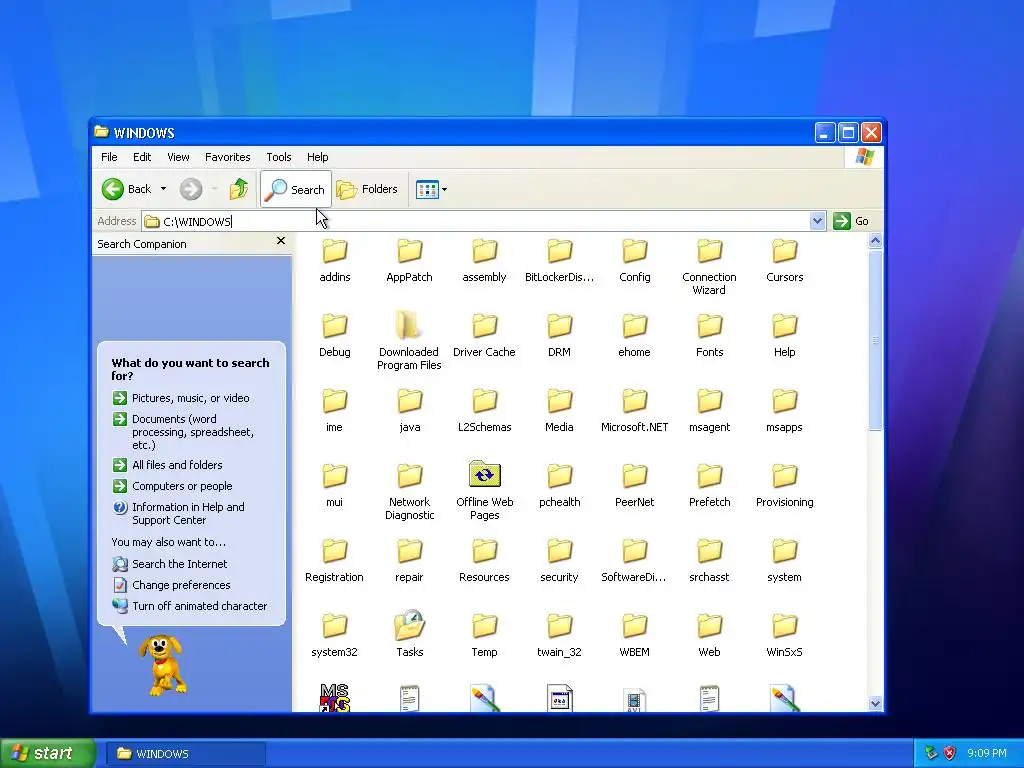Screen dimensions: 1024x768
Task: Close the Search Companion pane
Action: (281, 241)
